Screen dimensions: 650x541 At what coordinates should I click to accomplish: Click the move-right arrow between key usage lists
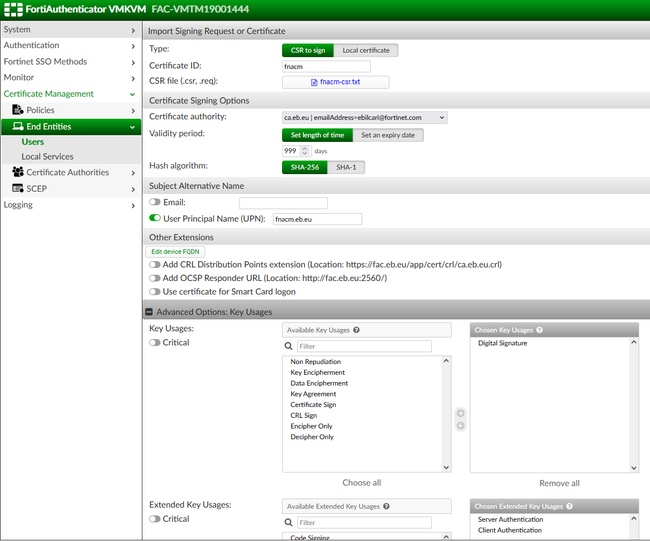(x=460, y=413)
